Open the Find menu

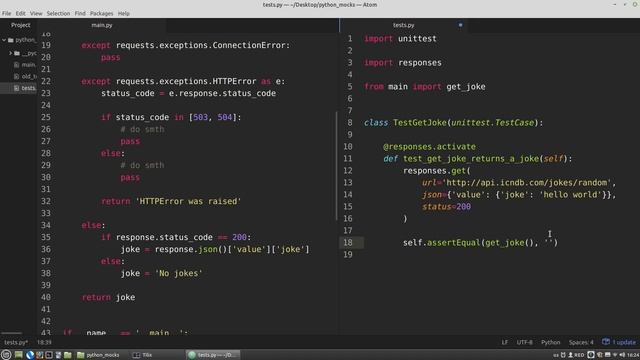[80, 13]
